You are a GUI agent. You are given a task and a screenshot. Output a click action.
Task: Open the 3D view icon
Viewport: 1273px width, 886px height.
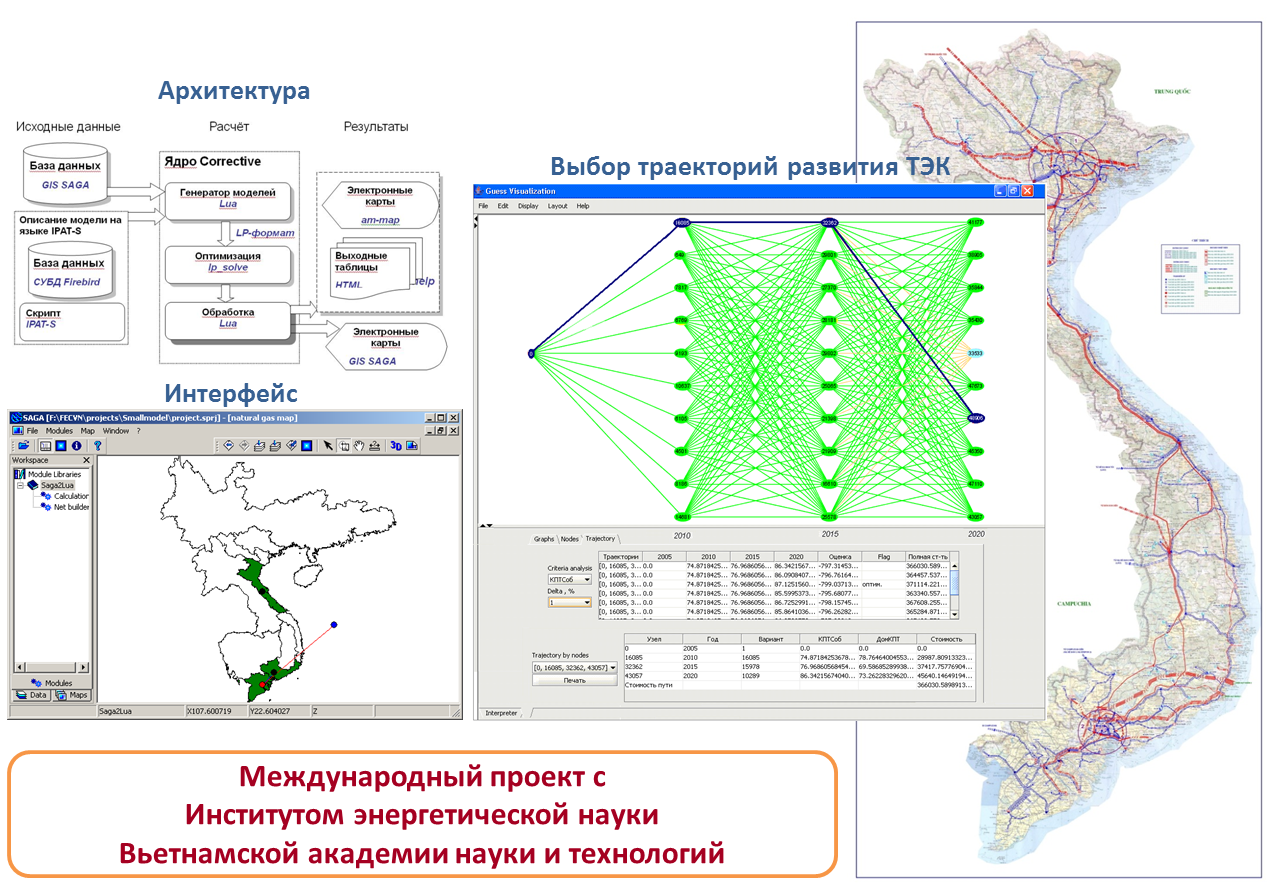[395, 445]
